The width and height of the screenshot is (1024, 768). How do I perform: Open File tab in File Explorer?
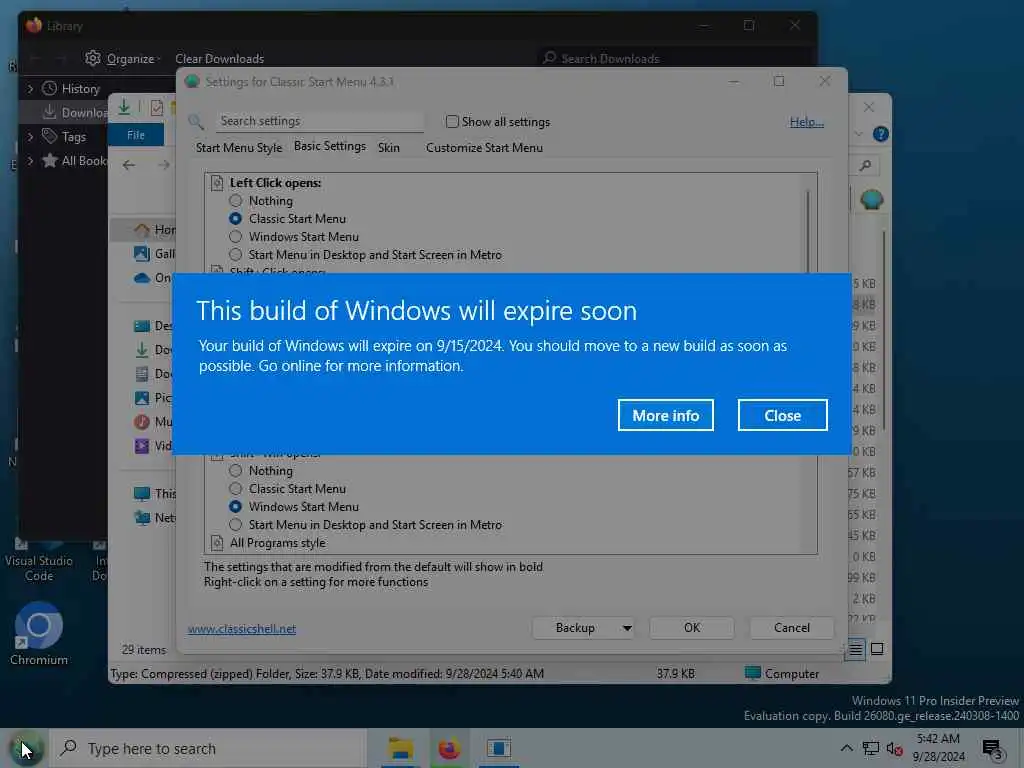(x=136, y=135)
